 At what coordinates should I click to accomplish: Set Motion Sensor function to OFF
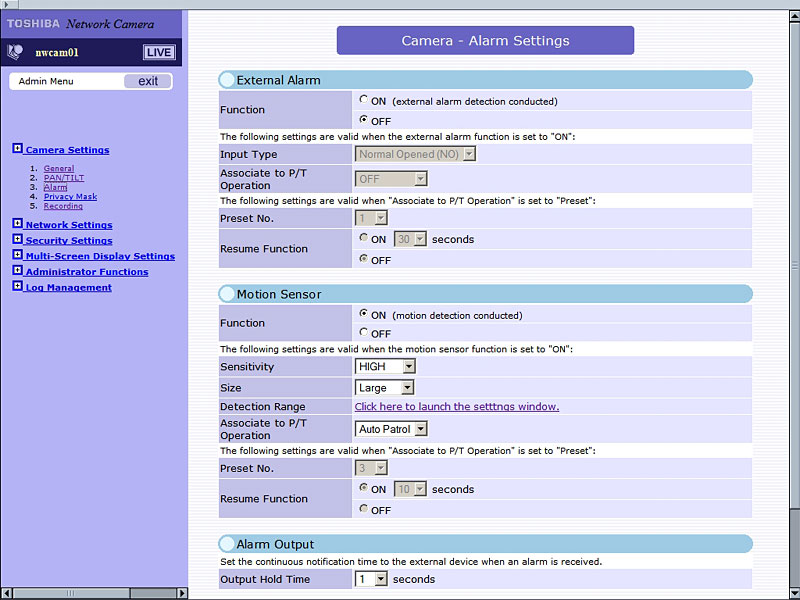click(363, 333)
